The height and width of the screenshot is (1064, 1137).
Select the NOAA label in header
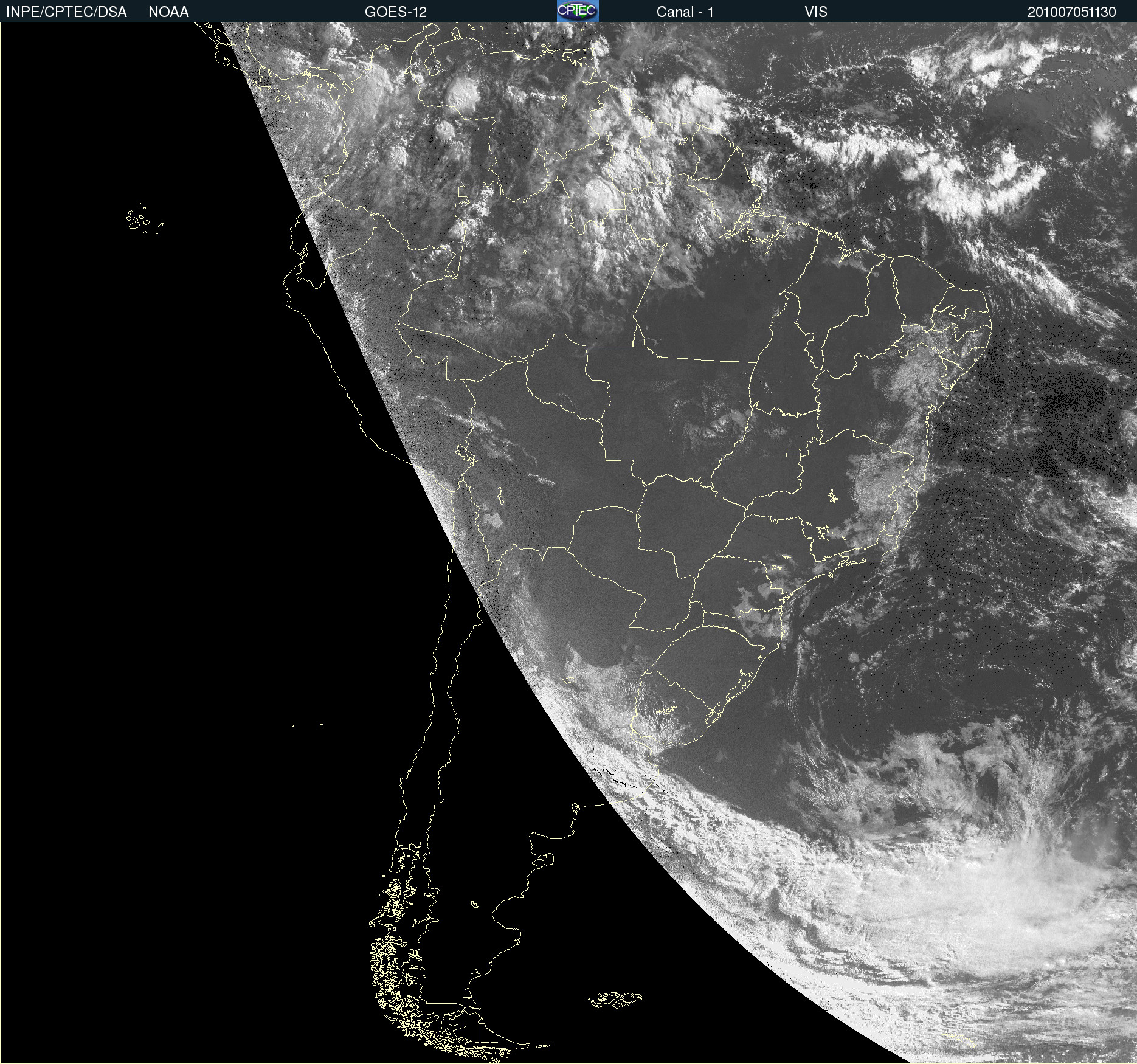168,12
